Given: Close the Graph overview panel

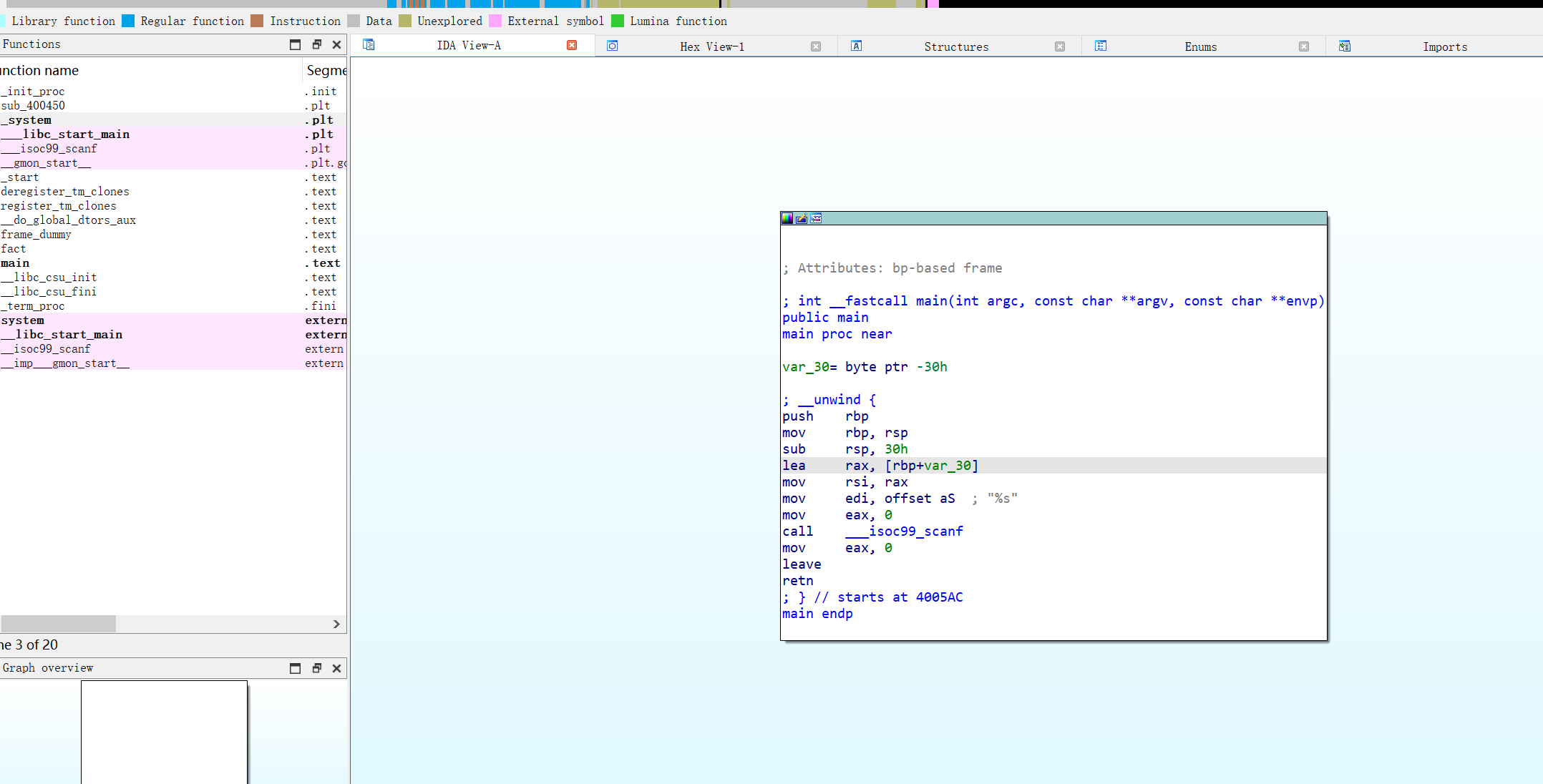Looking at the screenshot, I should coord(336,668).
